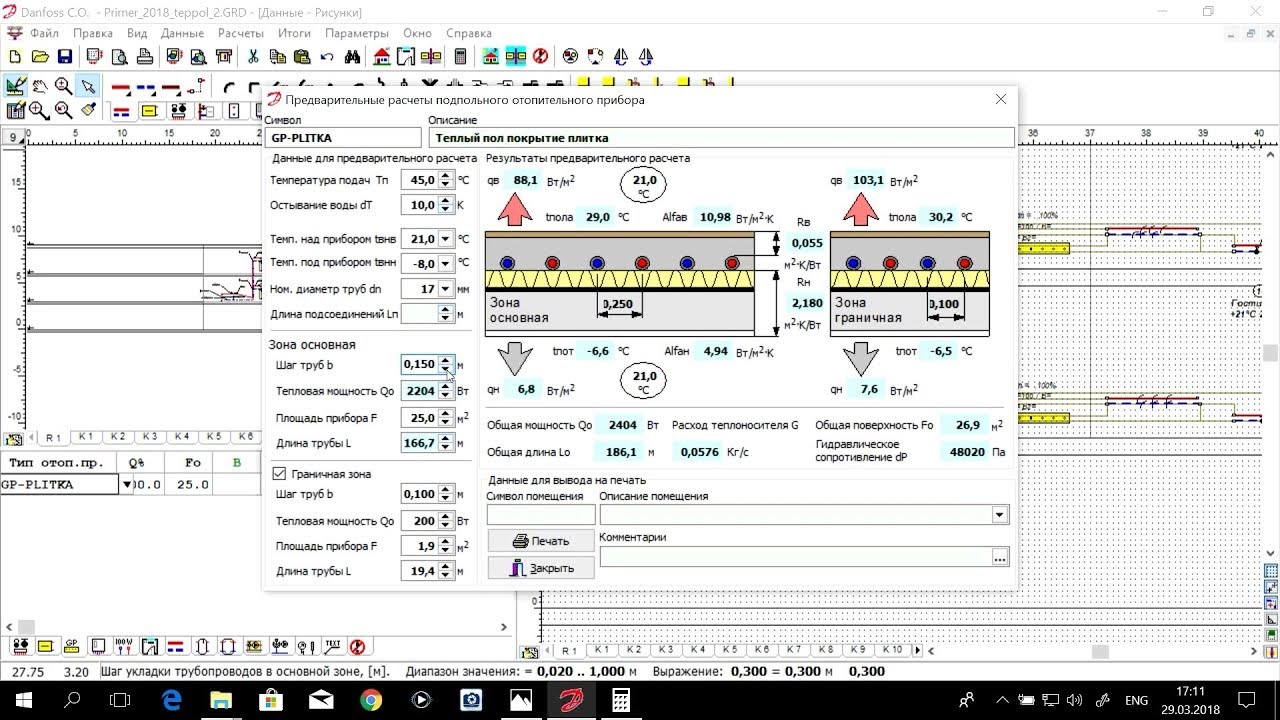Increase boundary zone Шаг труб b 0,100
Image resolution: width=1280 pixels, height=720 pixels.
(446, 489)
